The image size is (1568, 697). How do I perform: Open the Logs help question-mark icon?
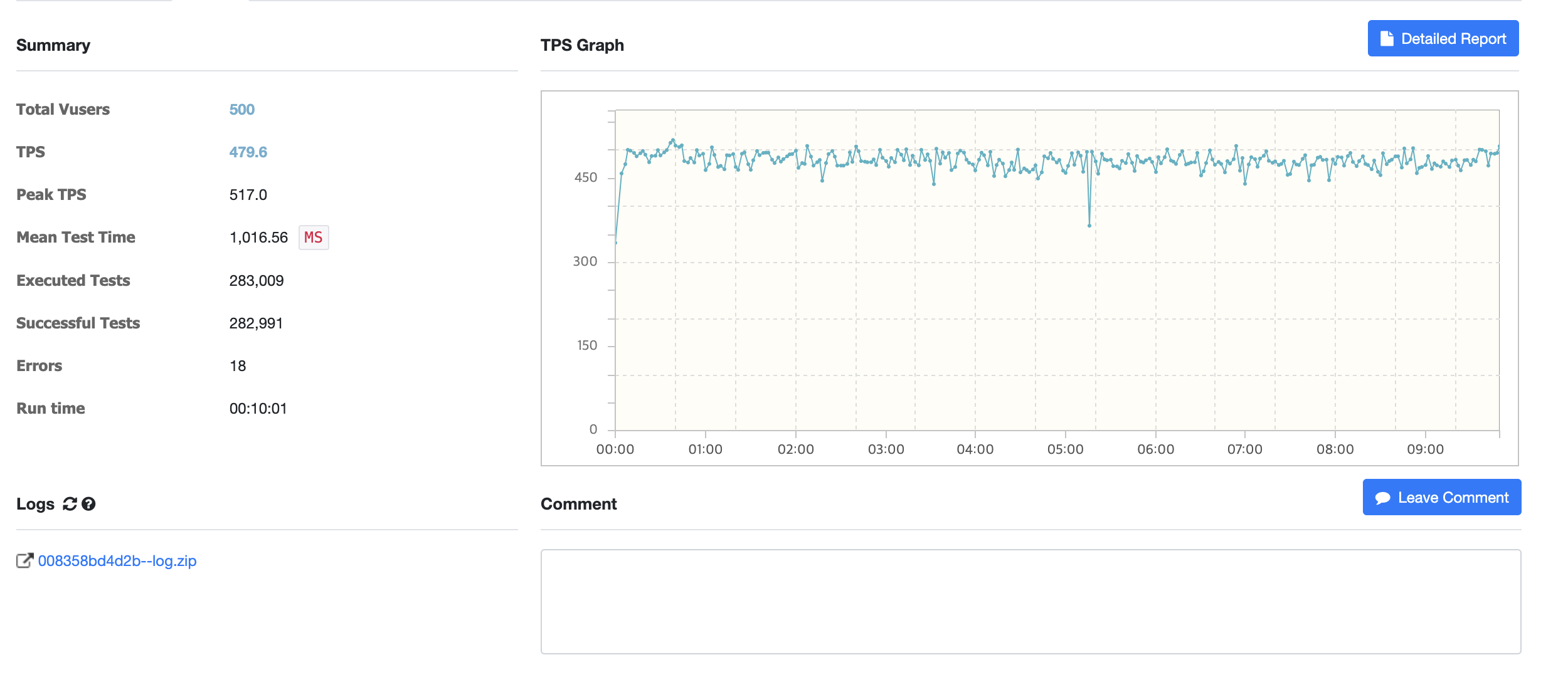pyautogui.click(x=88, y=504)
